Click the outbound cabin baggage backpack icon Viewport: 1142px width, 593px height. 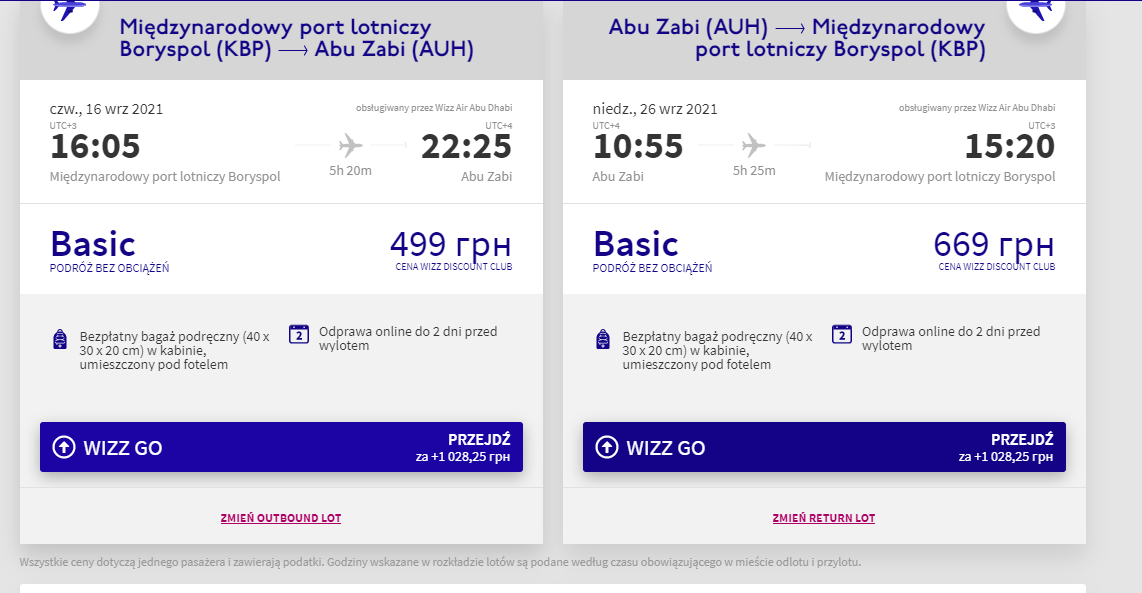60,339
